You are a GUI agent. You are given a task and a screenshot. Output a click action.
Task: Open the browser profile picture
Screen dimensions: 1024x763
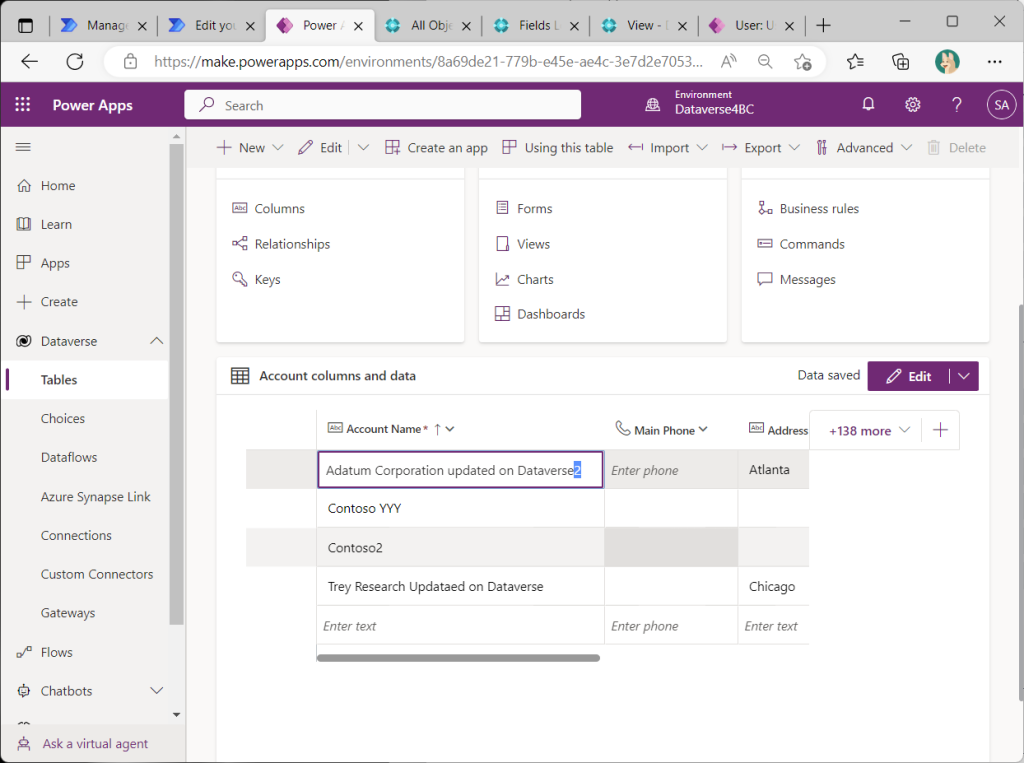tap(947, 61)
